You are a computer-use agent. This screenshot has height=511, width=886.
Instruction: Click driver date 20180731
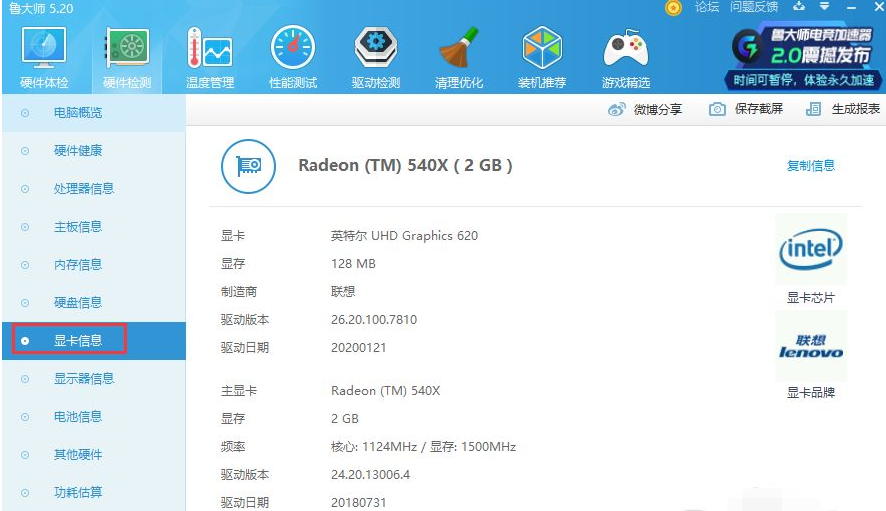358,503
